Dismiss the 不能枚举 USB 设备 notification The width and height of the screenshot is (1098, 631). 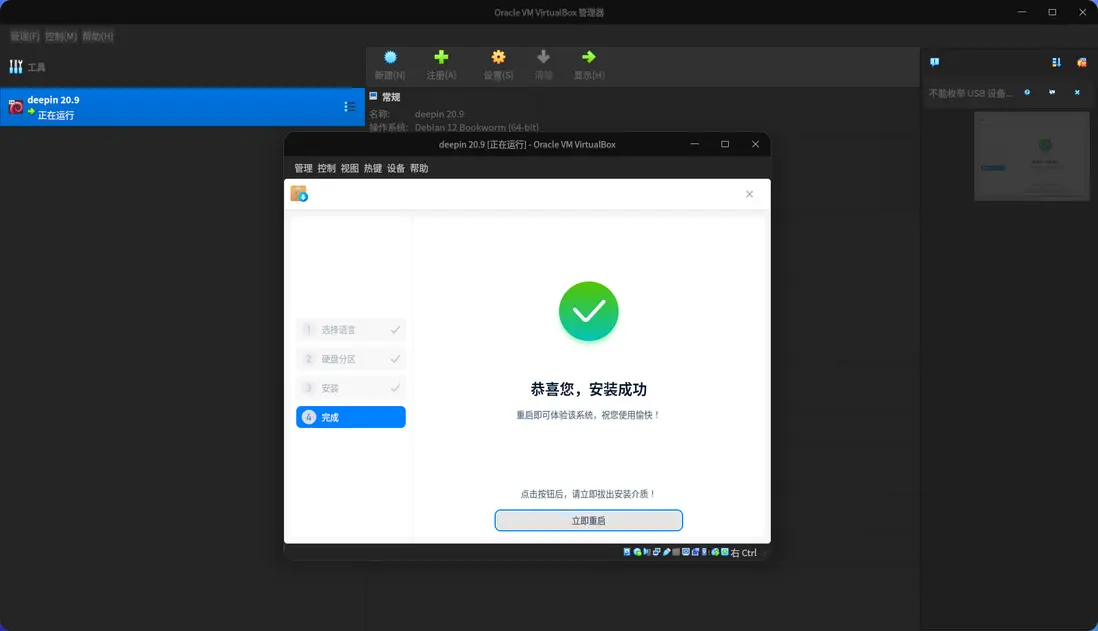1076,92
